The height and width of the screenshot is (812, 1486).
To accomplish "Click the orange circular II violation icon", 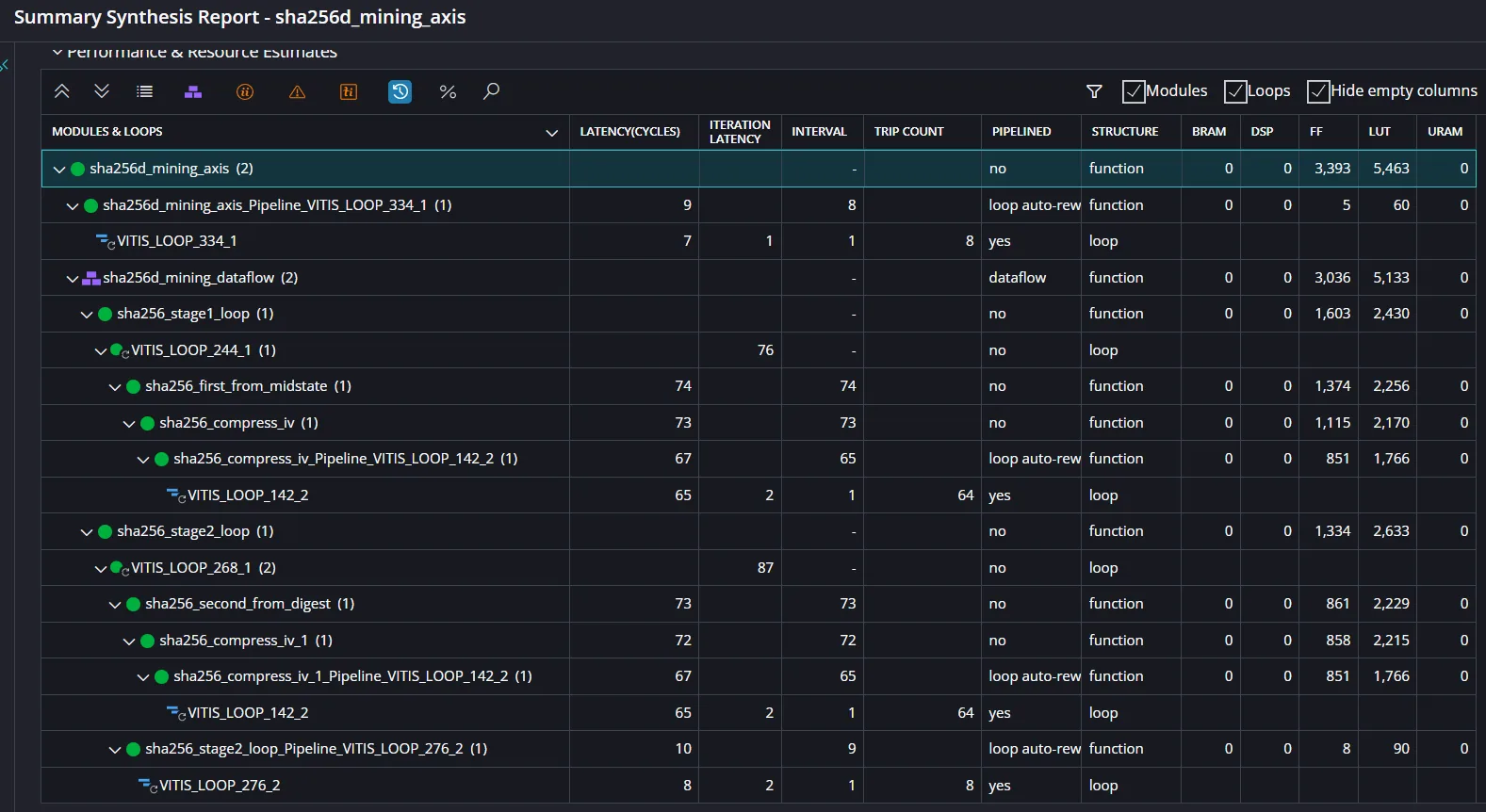I will [245, 91].
